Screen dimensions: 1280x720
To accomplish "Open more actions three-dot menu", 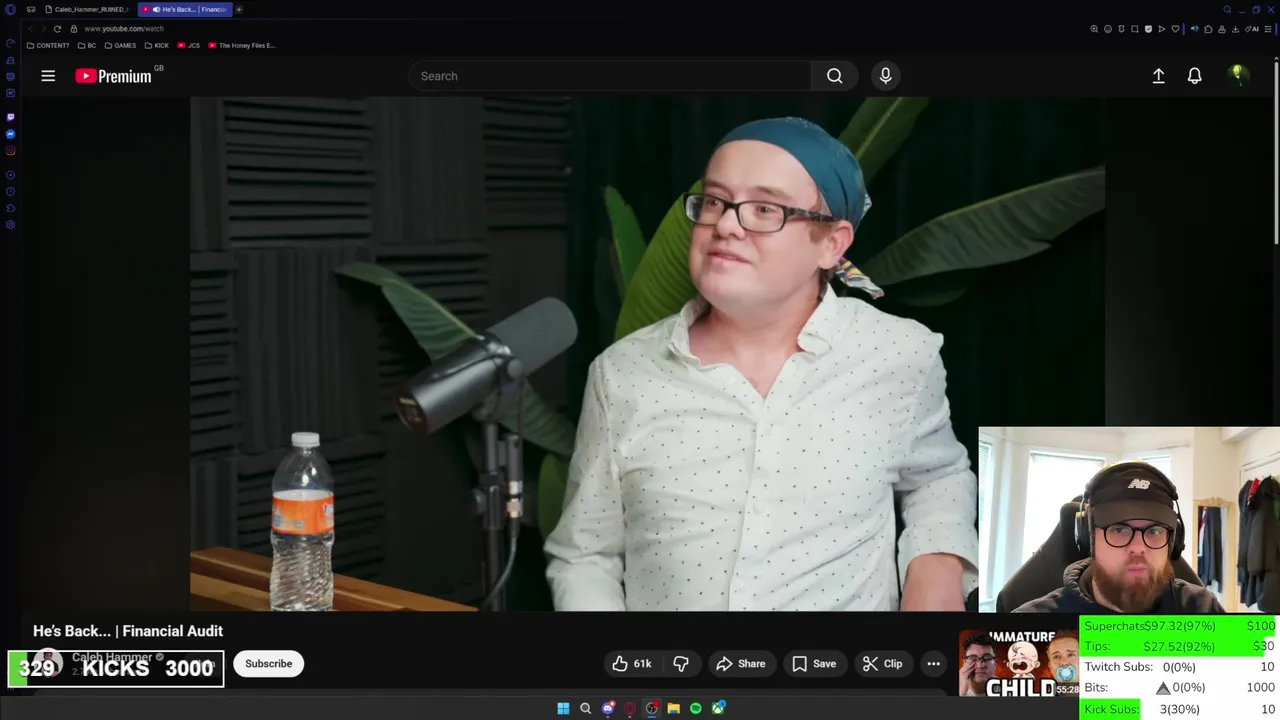I will [933, 664].
